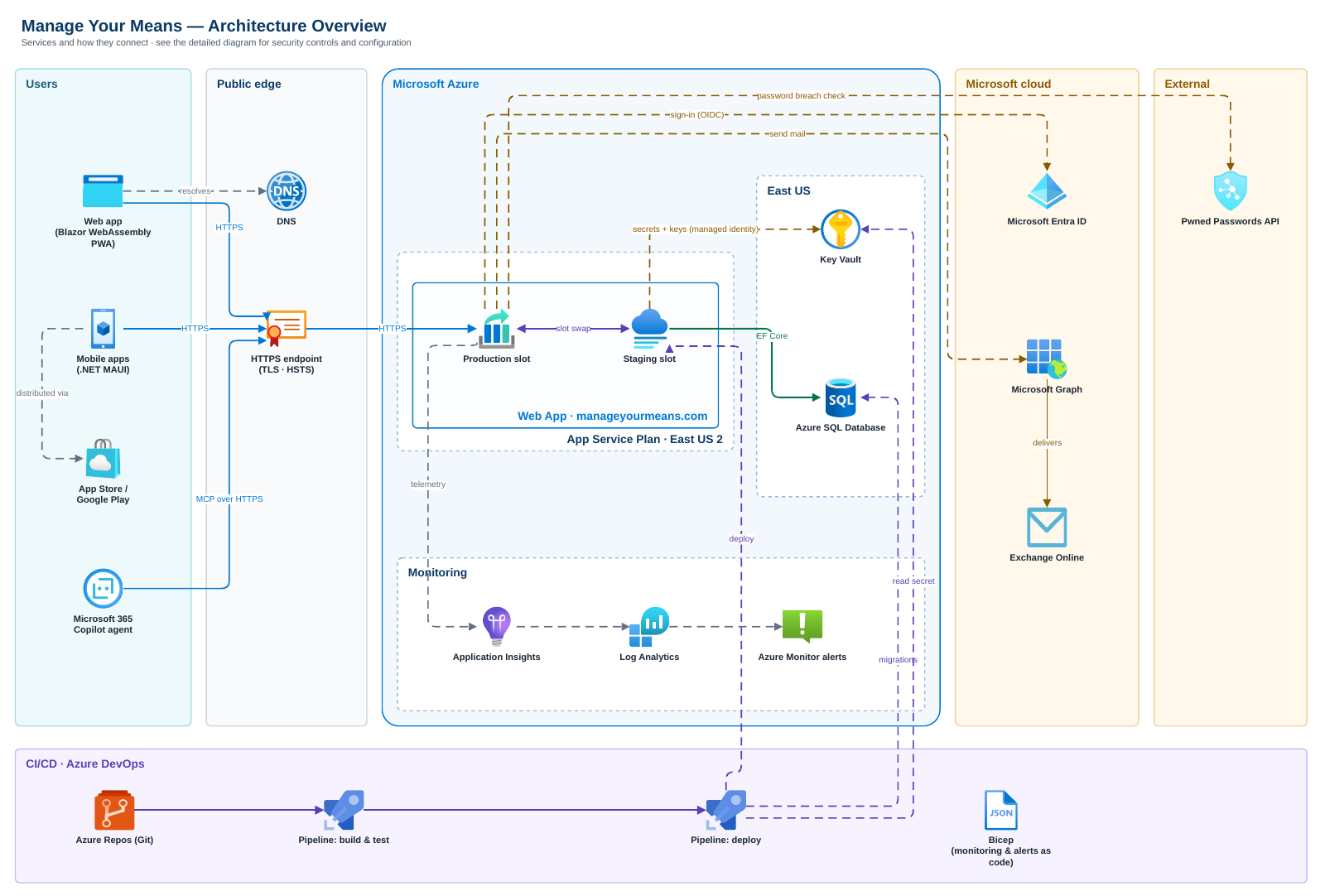Click the 'Public edge' group heading
This screenshot has height=896, width=1325.
(249, 84)
